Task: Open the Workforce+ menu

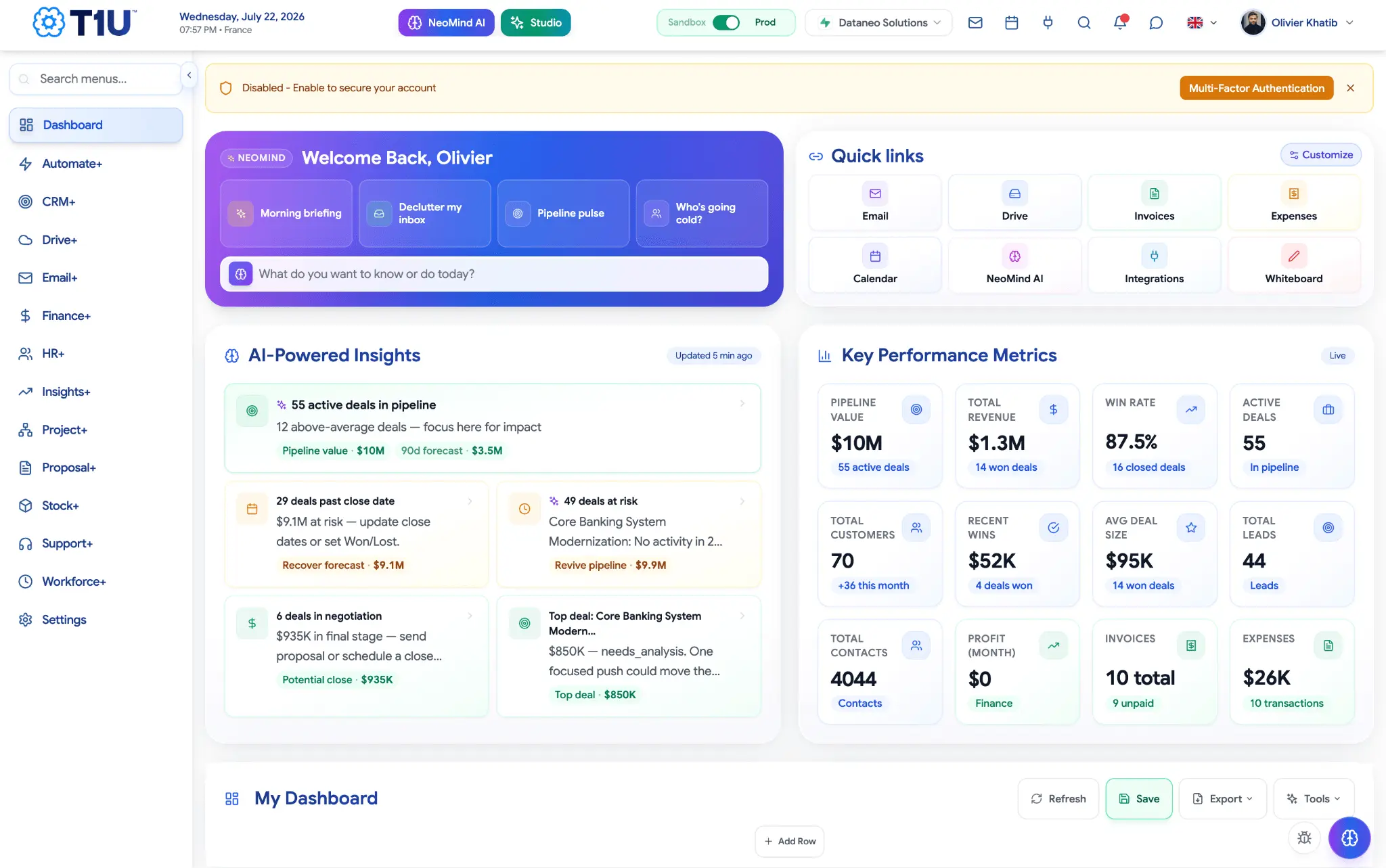Action: pos(96,582)
